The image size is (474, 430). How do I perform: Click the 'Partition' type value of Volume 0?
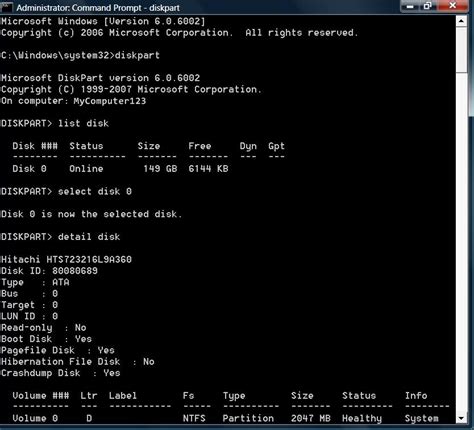click(248, 418)
